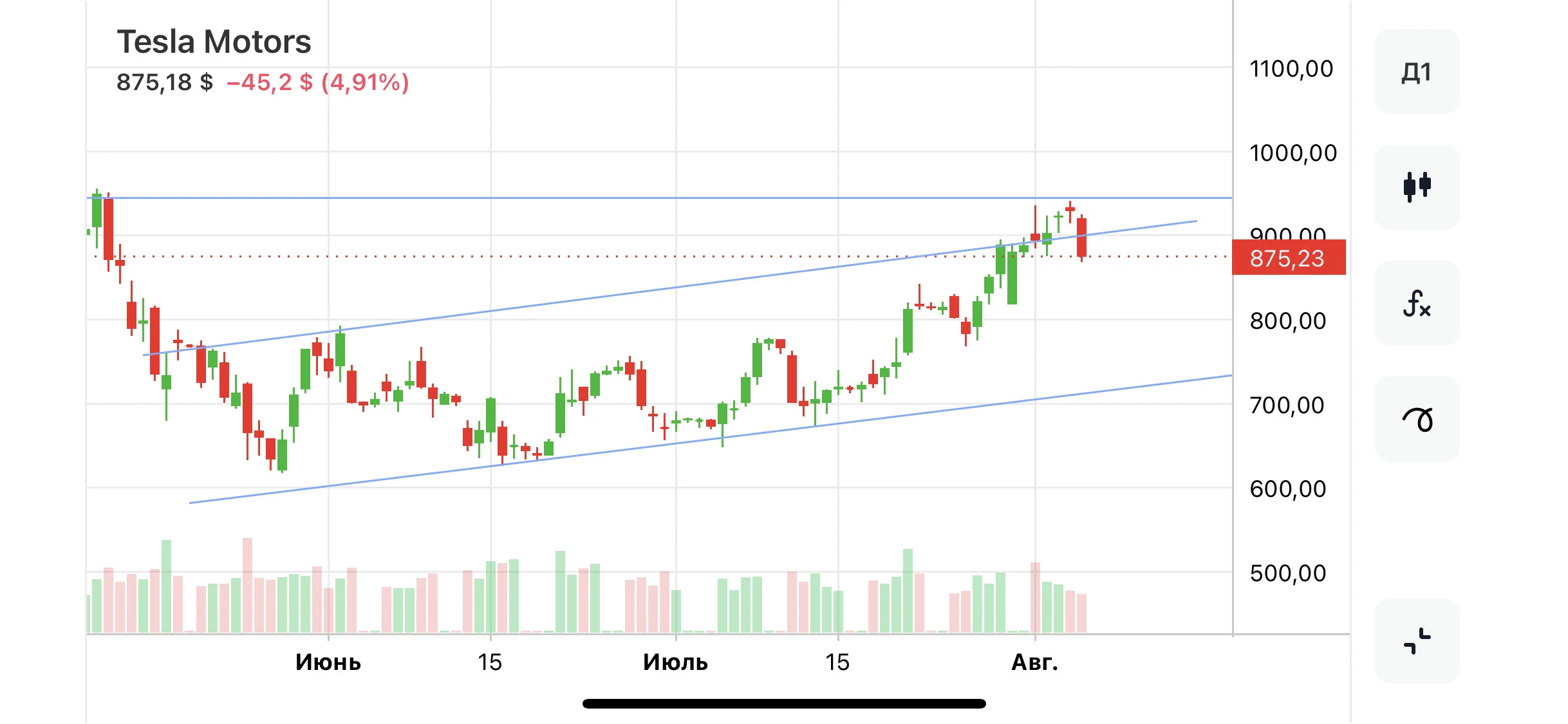Tap the −45,2 $ (4,91%) change text
The width and height of the screenshot is (1568, 724).
point(318,82)
